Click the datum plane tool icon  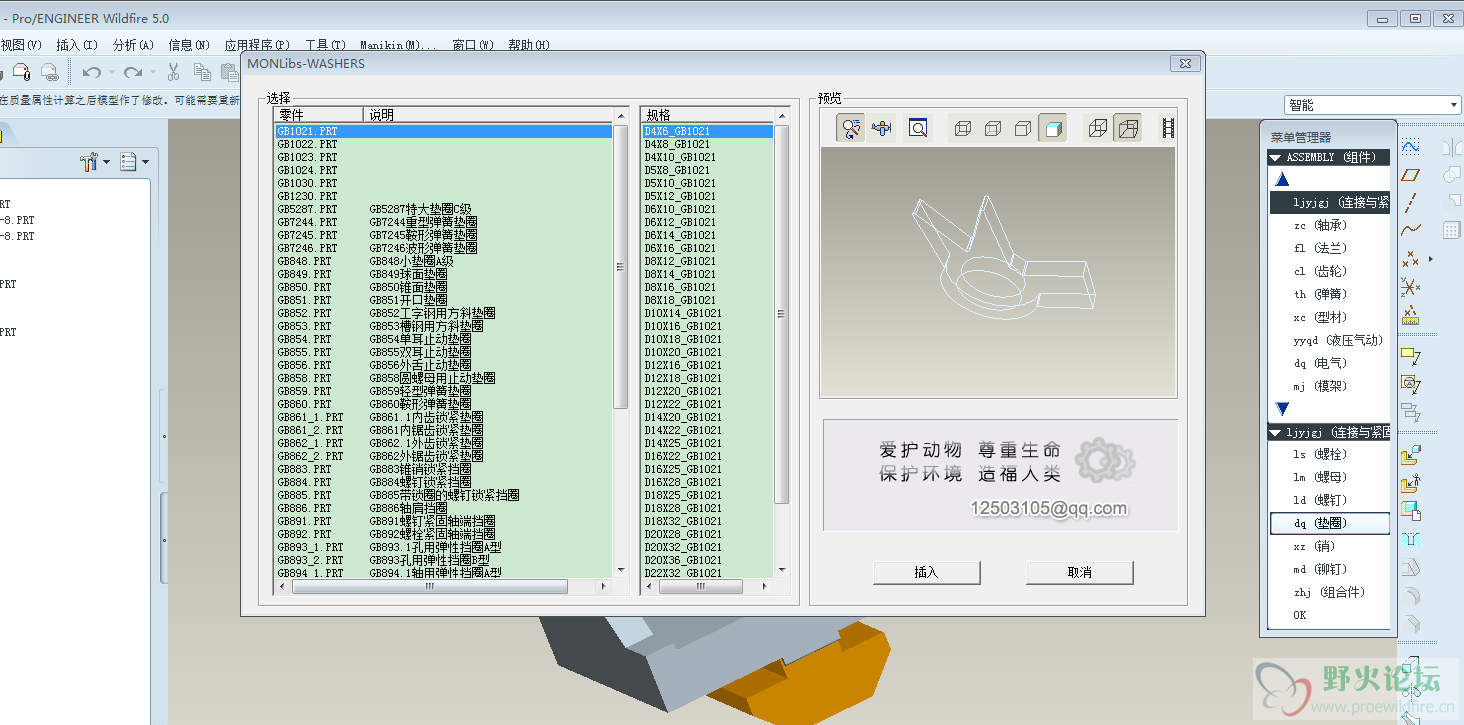(x=1411, y=174)
